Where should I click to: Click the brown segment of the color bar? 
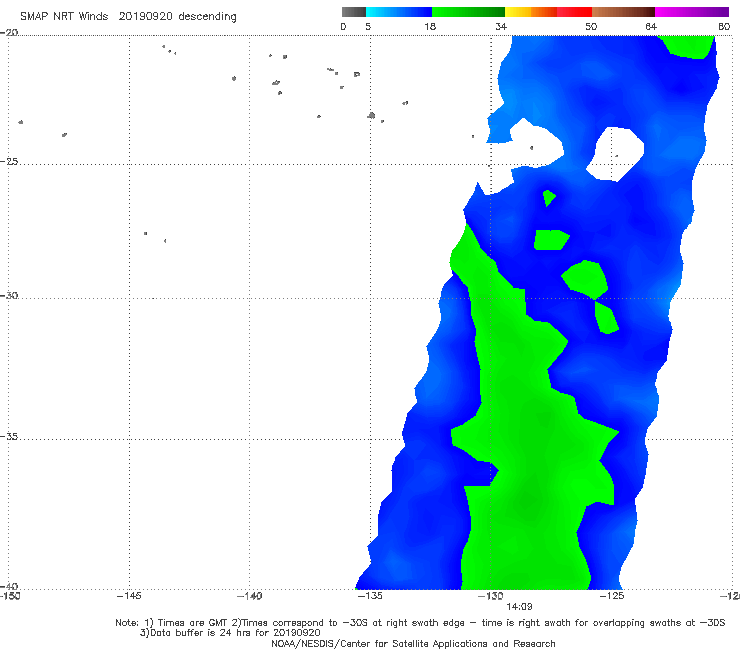pyautogui.click(x=623, y=12)
